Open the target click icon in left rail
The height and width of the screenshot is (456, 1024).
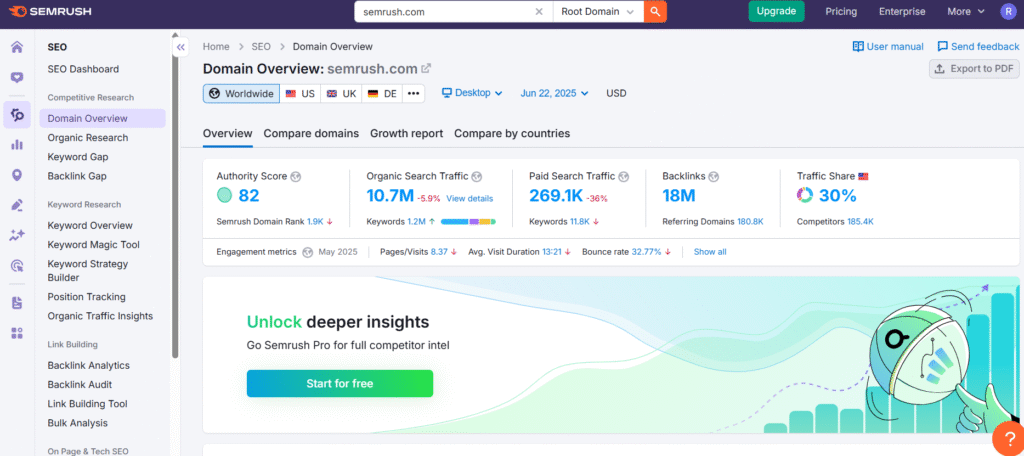point(17,265)
